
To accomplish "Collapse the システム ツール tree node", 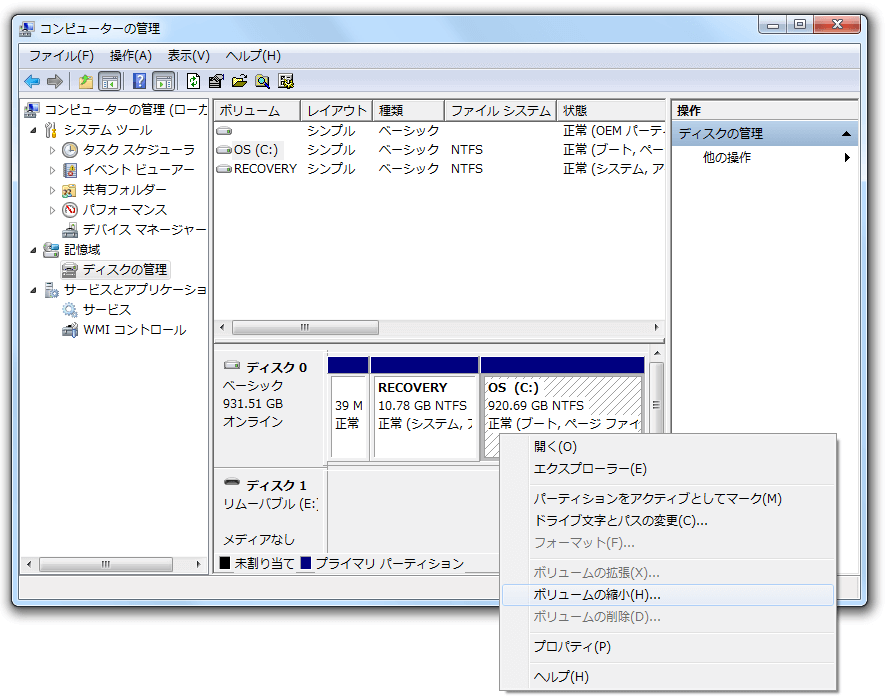I will 33,130.
